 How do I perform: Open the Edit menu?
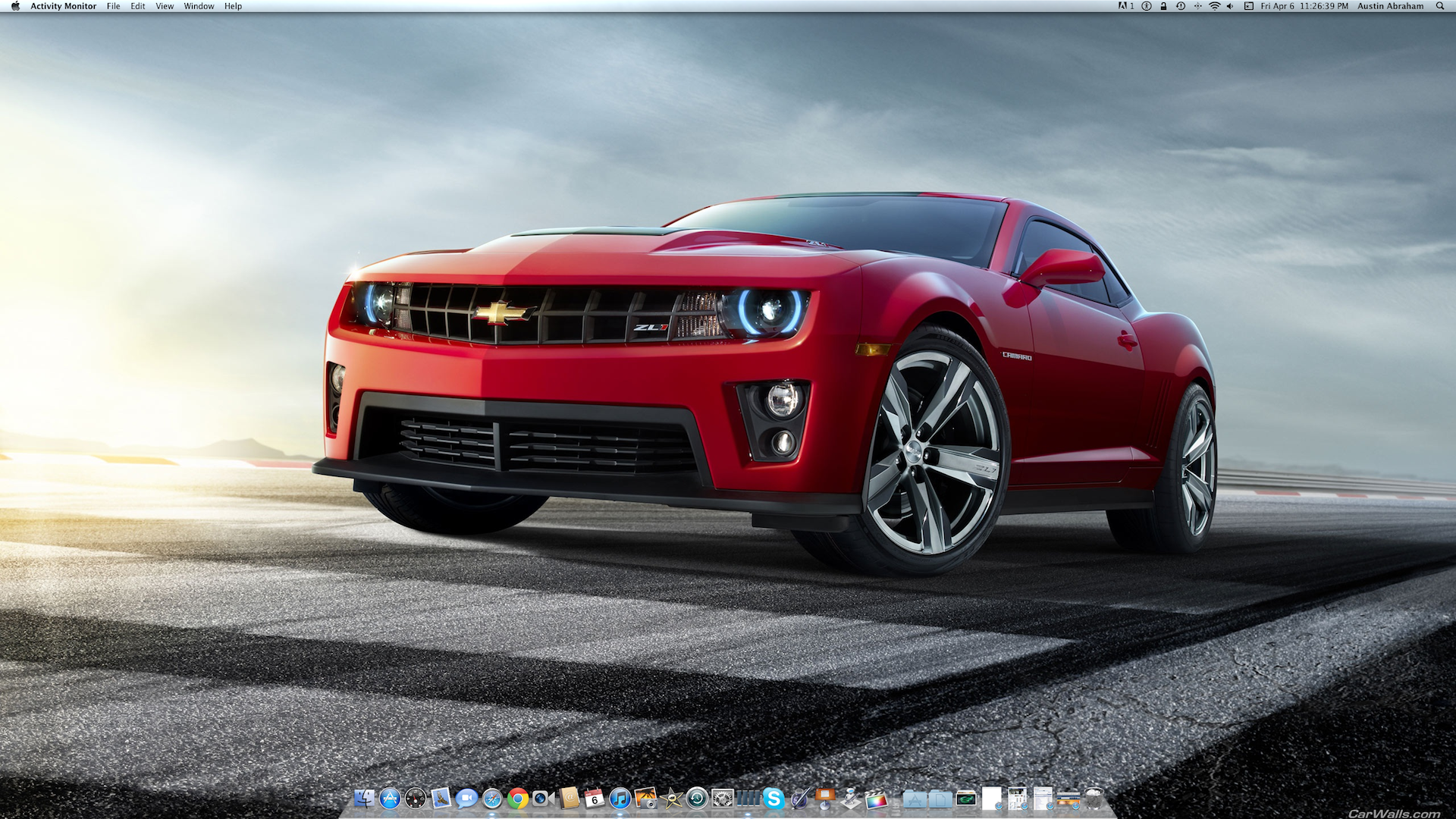(x=137, y=6)
